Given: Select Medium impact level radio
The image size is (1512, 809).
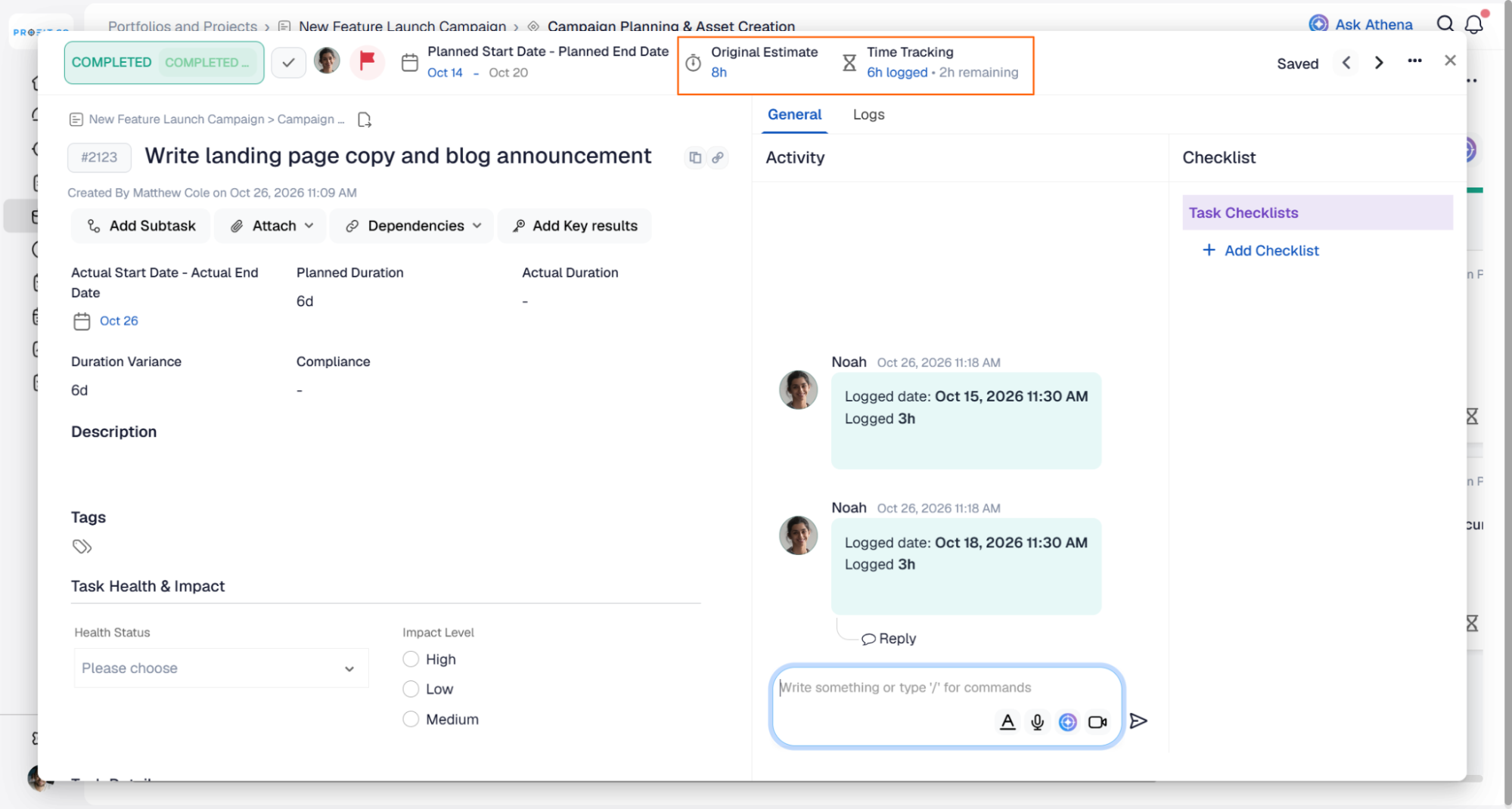Looking at the screenshot, I should point(411,719).
